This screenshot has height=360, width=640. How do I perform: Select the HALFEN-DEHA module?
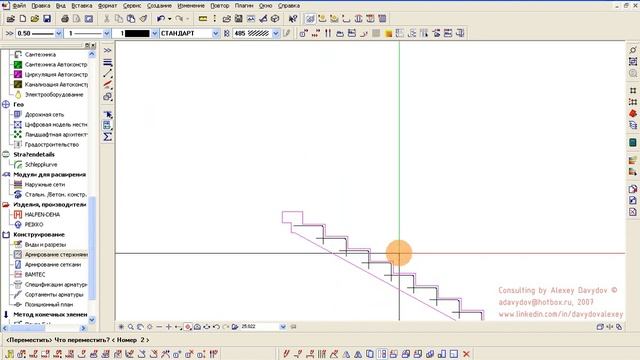(37, 214)
